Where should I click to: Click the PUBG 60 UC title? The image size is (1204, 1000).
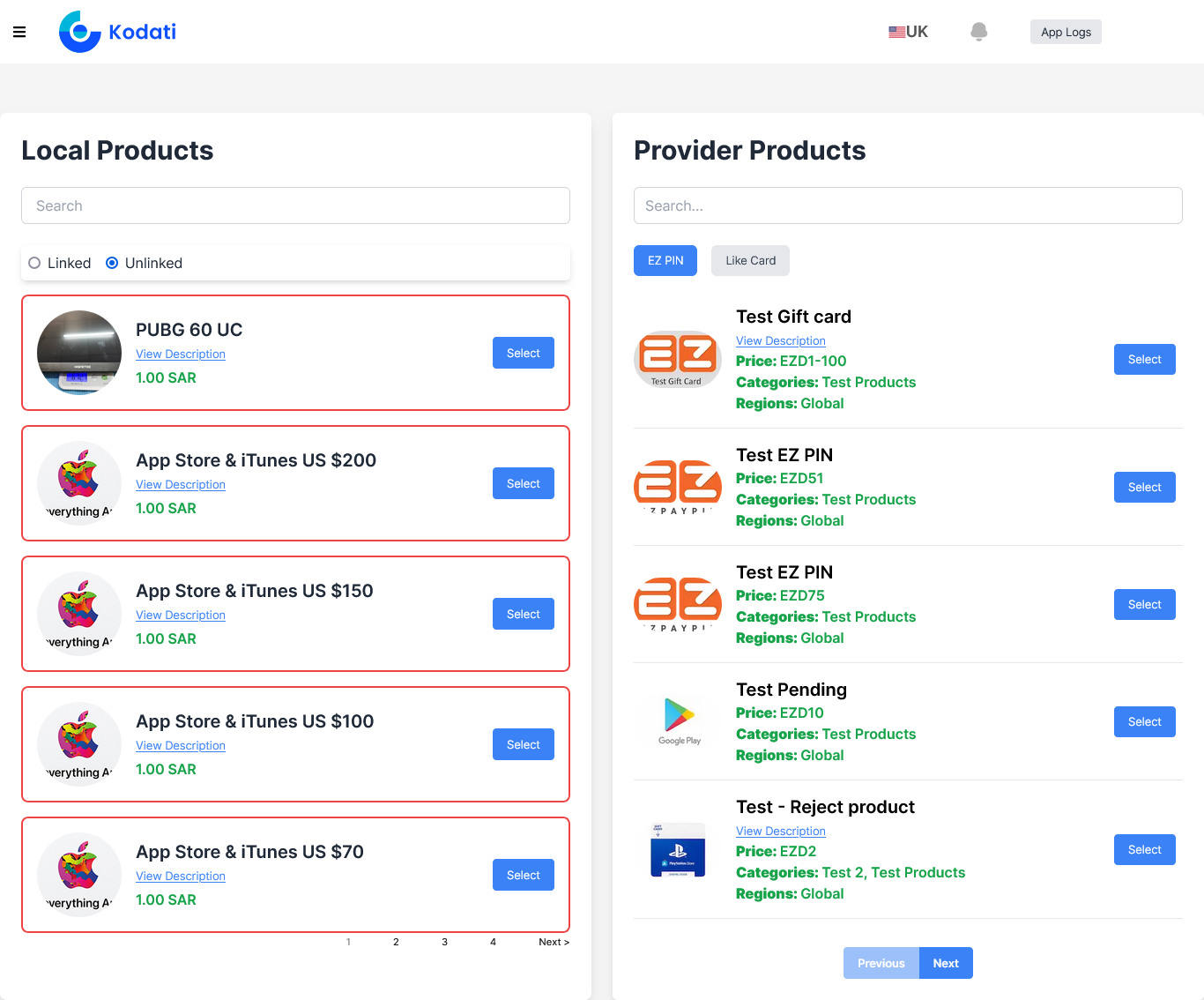[x=189, y=330]
